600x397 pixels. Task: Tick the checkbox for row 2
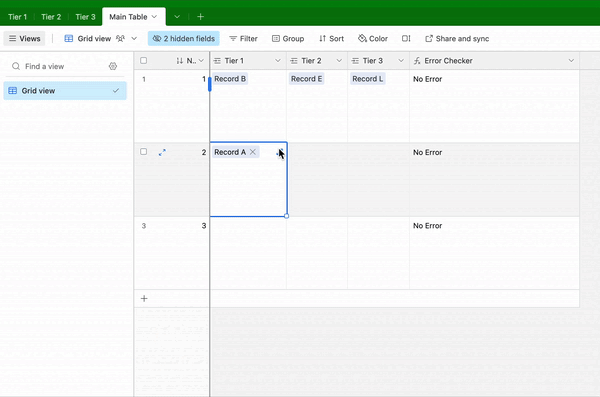tap(143, 152)
